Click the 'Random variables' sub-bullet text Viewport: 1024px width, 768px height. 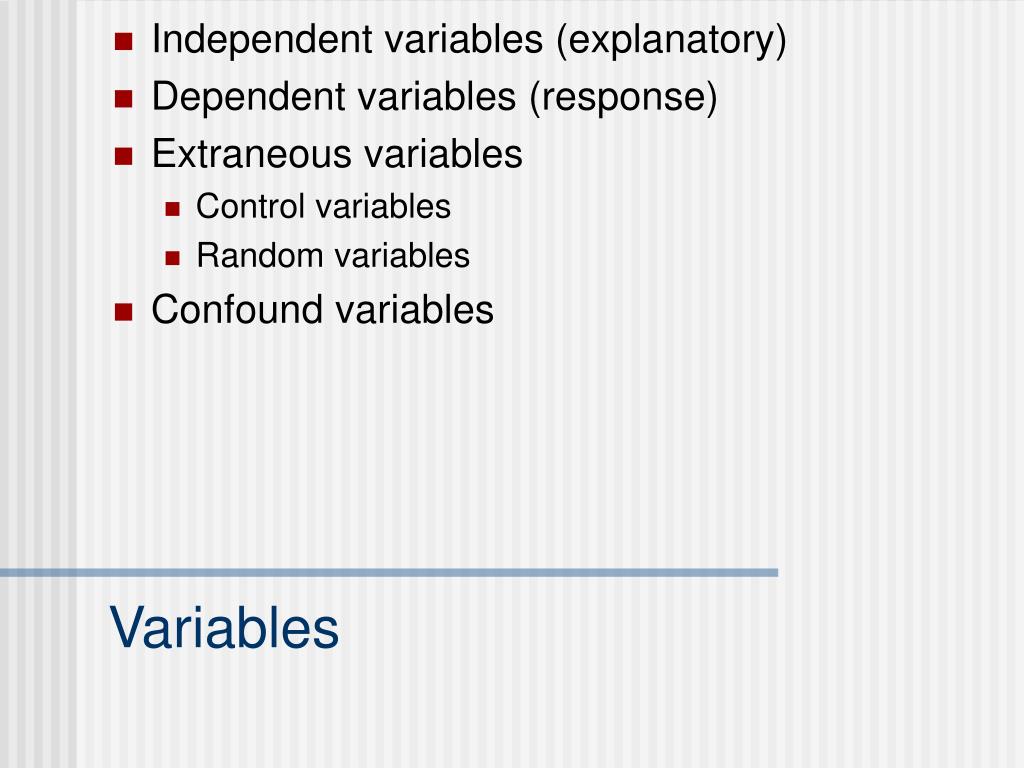coord(333,255)
